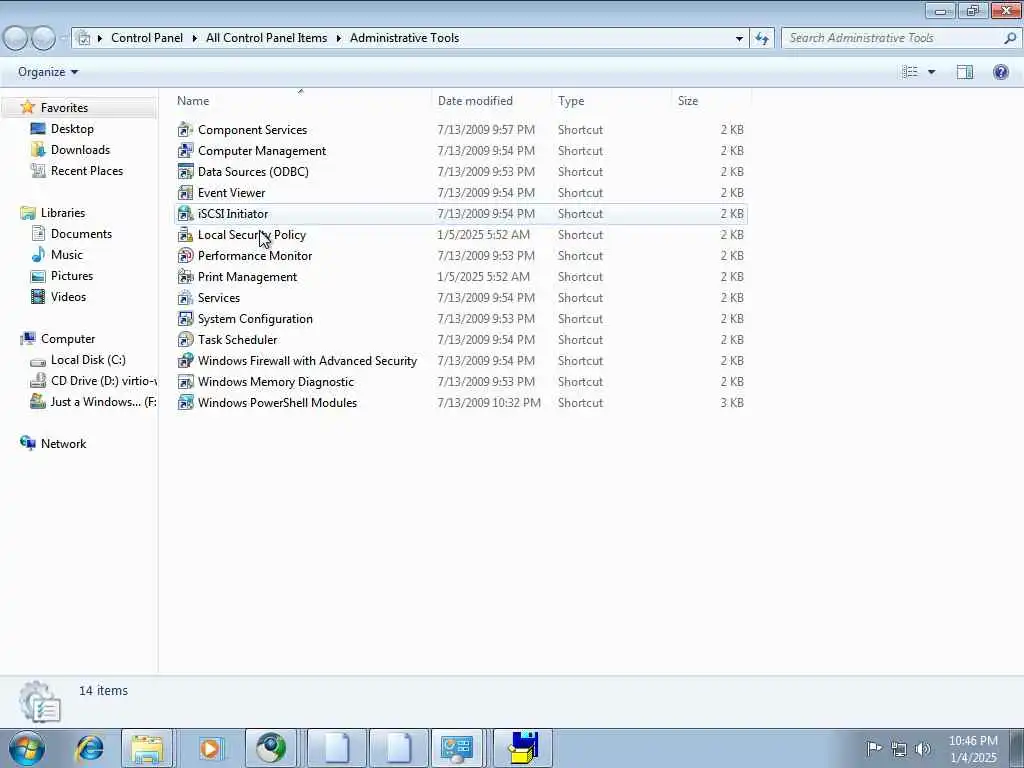Open Recent Places in navigation pane
This screenshot has width=1024, height=768.
[x=87, y=170]
